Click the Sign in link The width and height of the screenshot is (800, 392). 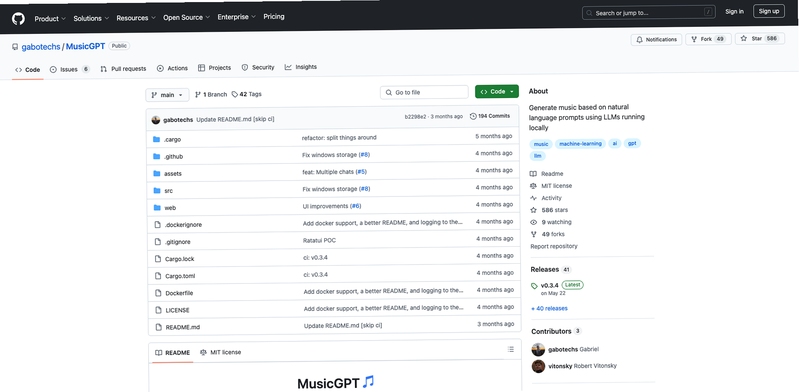pos(734,11)
